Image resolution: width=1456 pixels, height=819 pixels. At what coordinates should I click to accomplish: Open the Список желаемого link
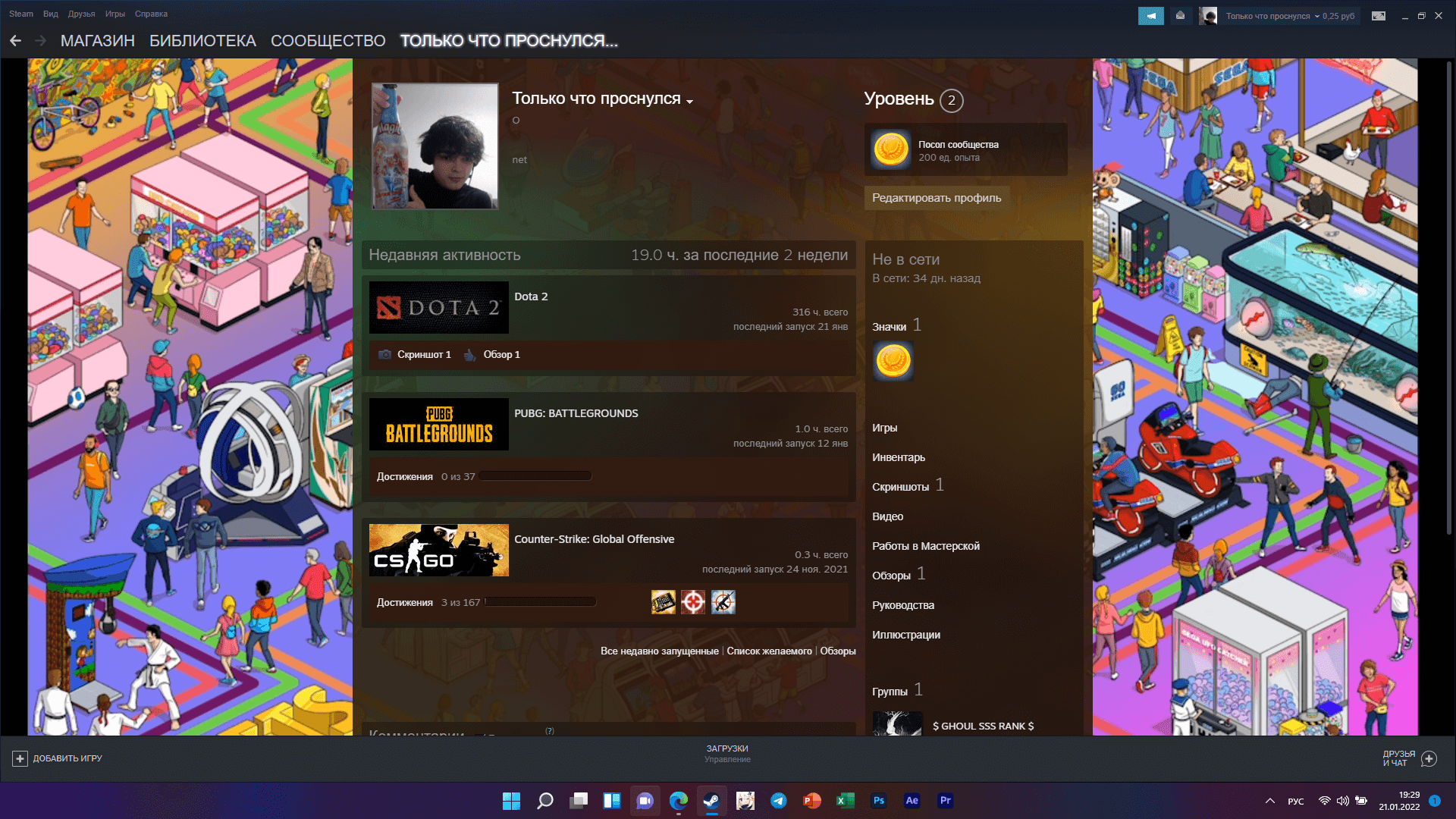click(769, 651)
